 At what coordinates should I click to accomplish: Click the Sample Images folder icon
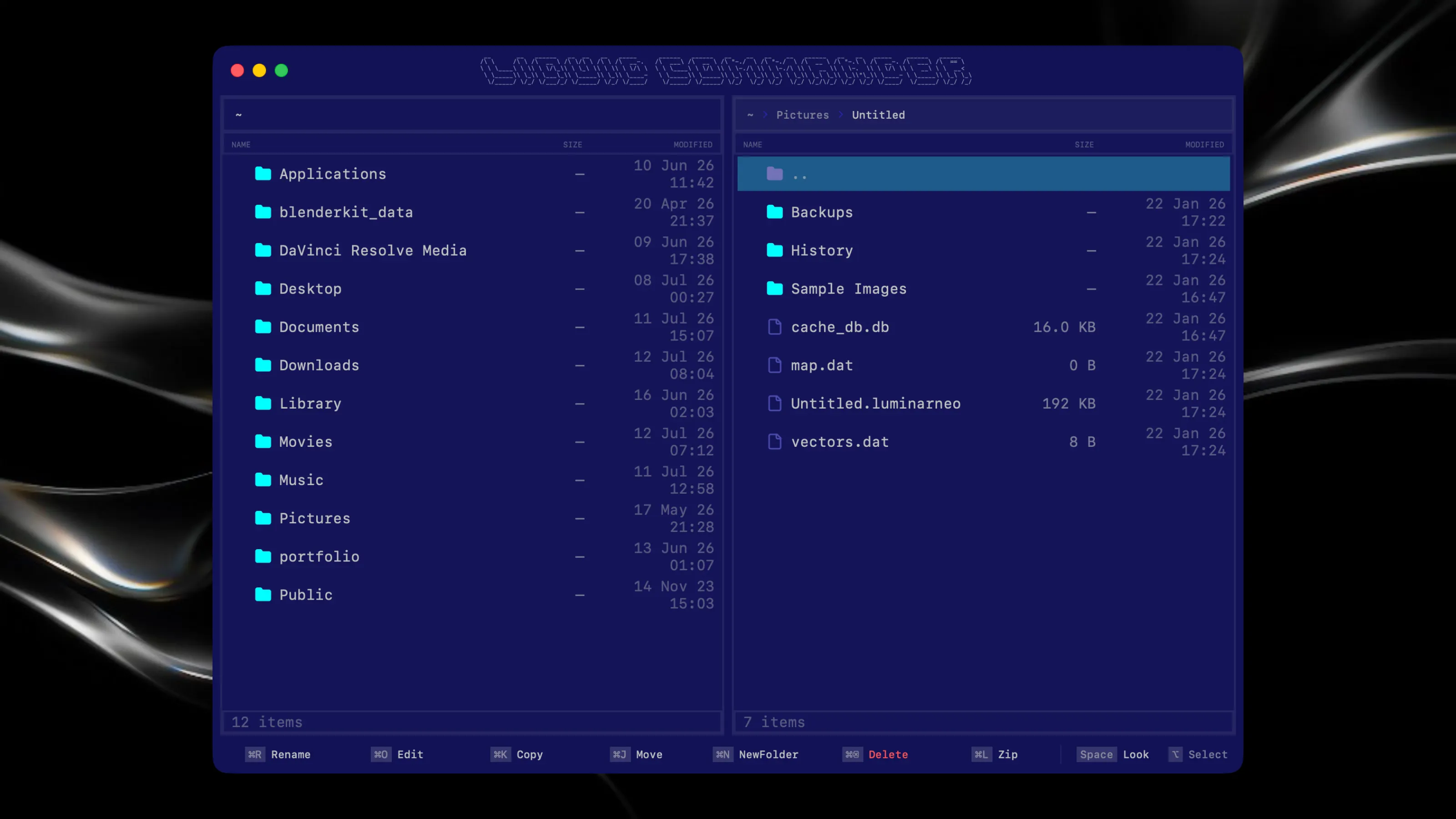(775, 288)
